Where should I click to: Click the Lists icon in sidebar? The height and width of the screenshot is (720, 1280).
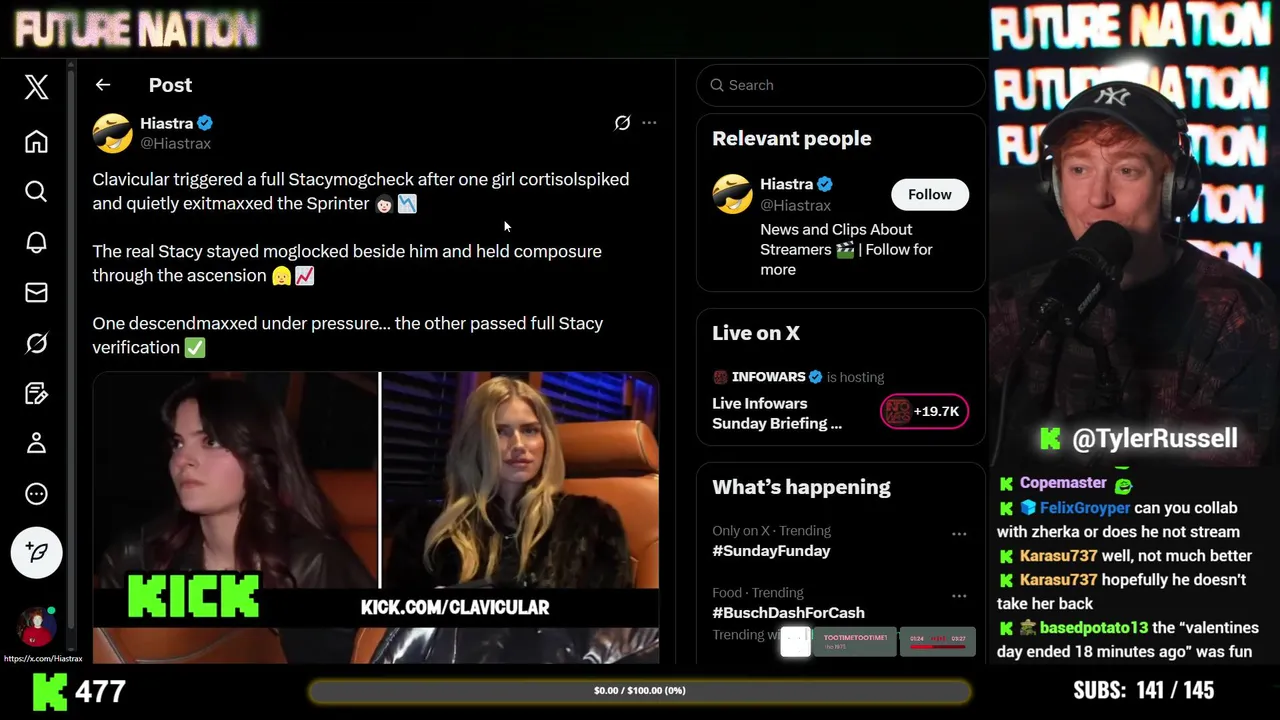pos(36,393)
